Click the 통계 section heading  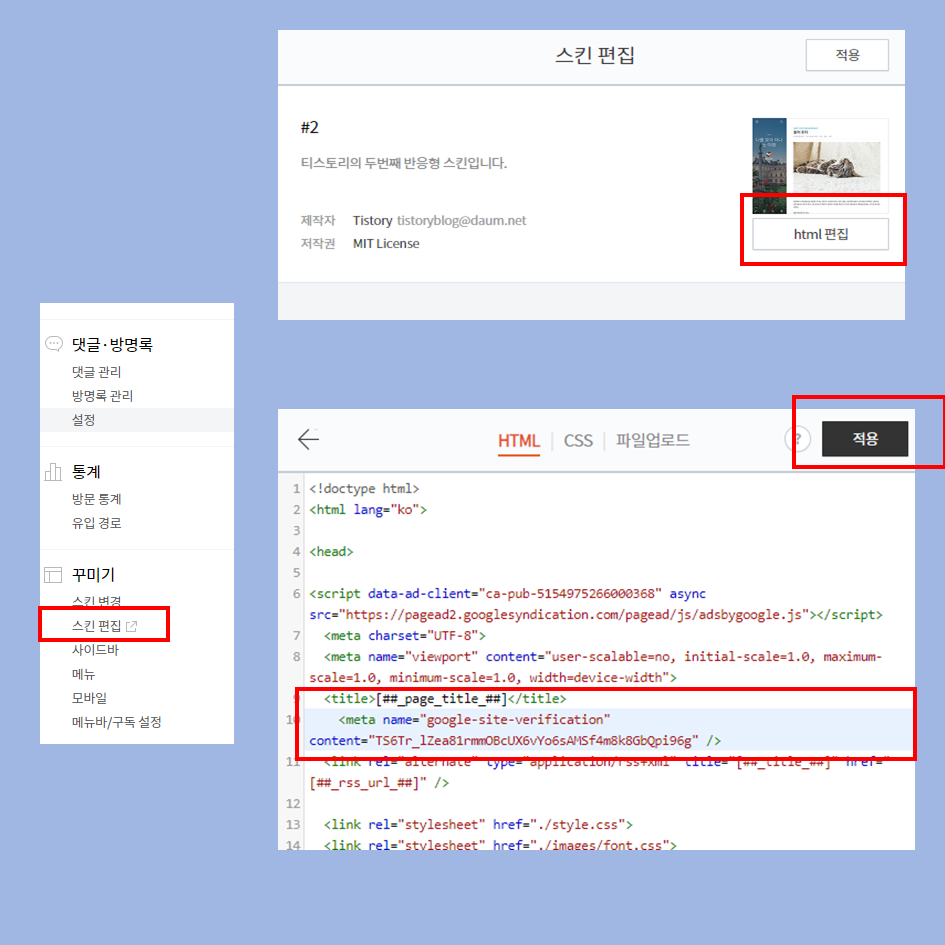86,472
